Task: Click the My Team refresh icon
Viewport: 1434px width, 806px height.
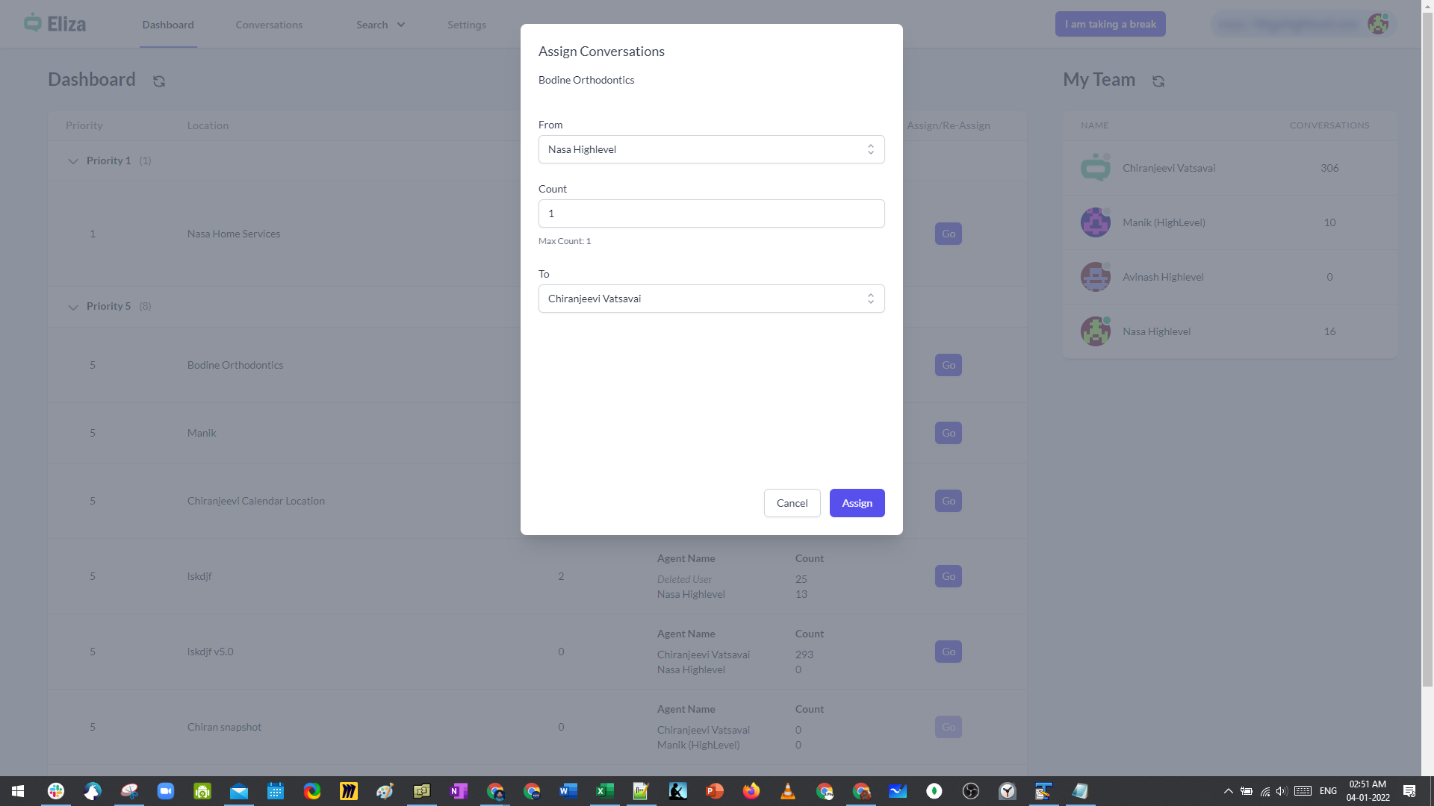Action: (x=1158, y=81)
